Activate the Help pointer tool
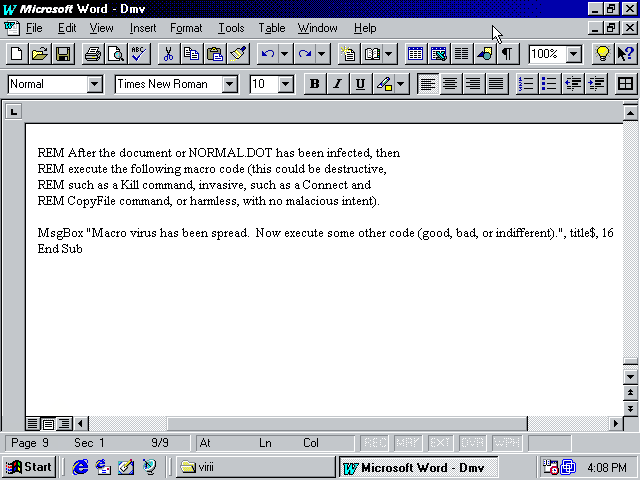The image size is (640, 480). tap(625, 54)
